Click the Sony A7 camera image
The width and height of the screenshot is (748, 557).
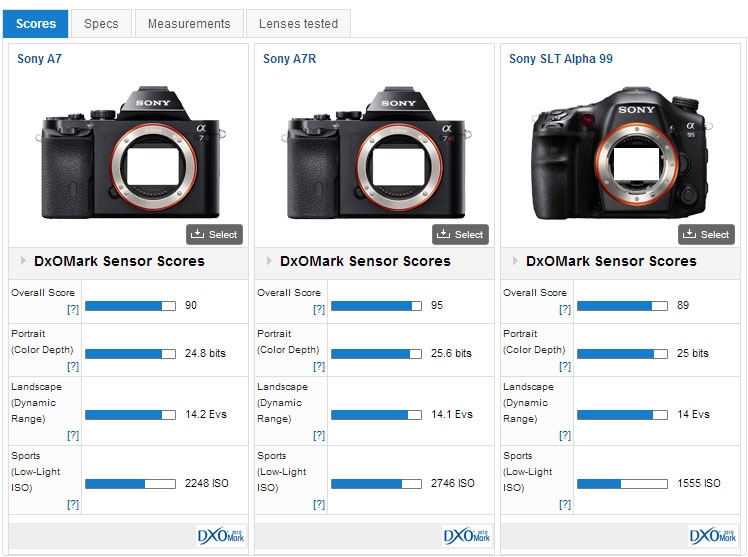[130, 153]
